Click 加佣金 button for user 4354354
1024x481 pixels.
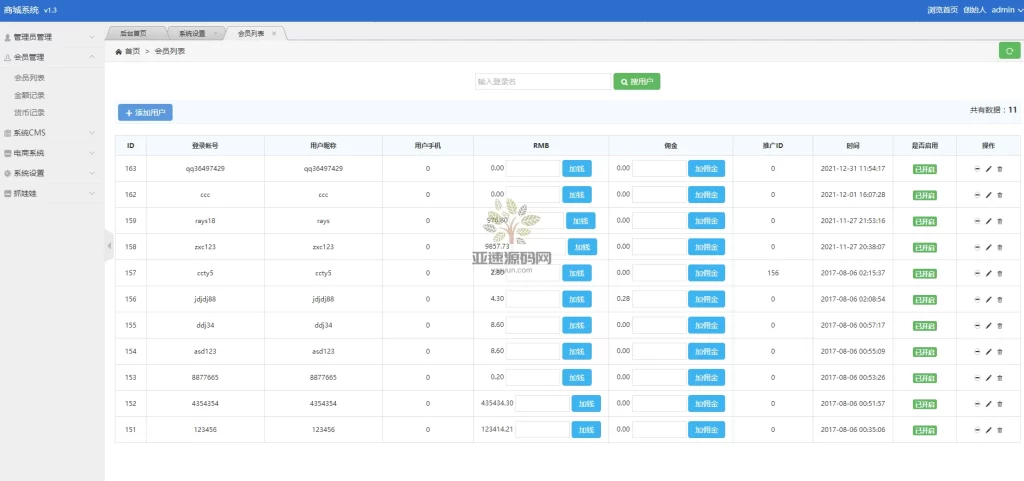pyautogui.click(x=706, y=404)
